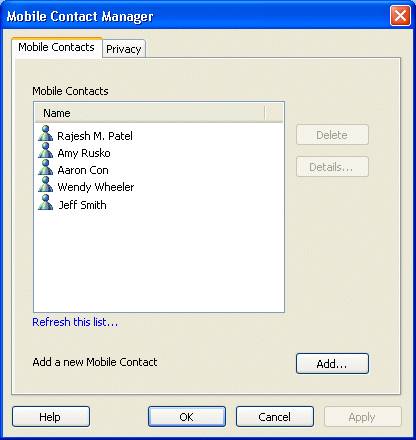This screenshot has height=440, width=416.
Task: Select the Amy Rusko contact name
Action: (84, 153)
